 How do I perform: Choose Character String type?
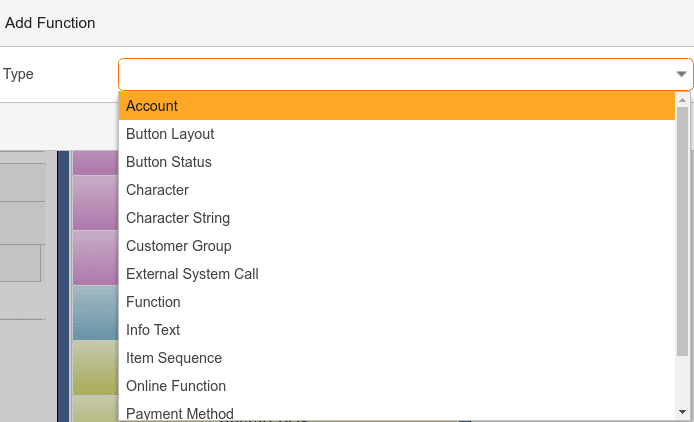point(397,218)
